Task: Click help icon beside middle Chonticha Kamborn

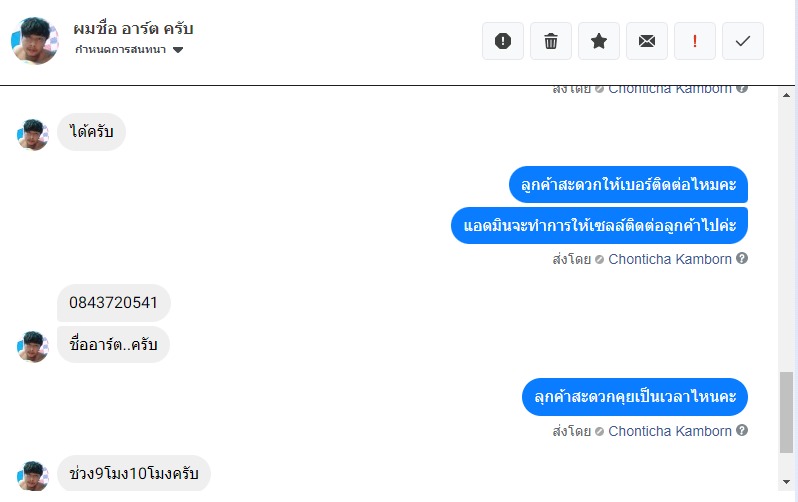Action: 742,259
